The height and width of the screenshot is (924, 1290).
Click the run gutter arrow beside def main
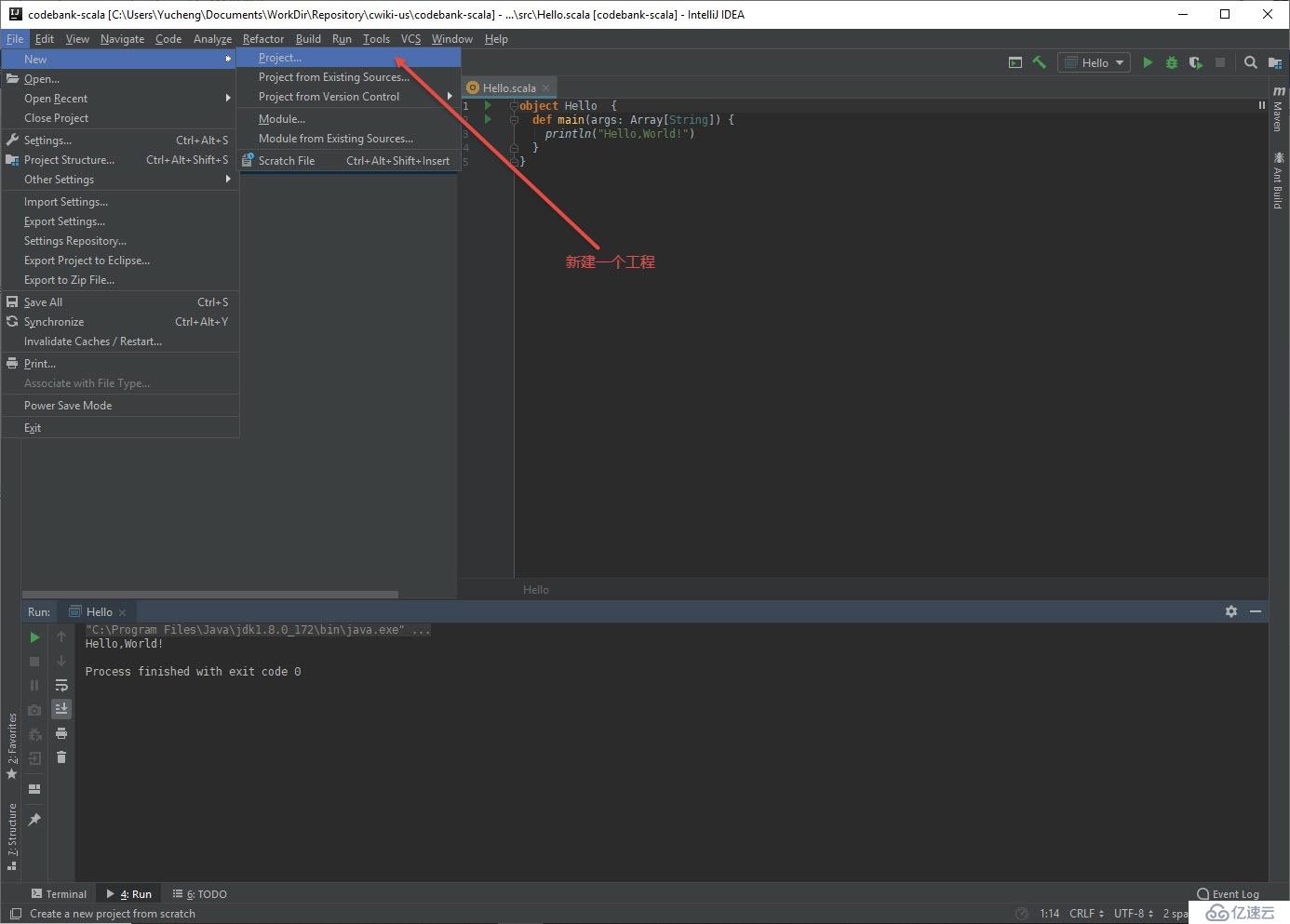pos(487,119)
